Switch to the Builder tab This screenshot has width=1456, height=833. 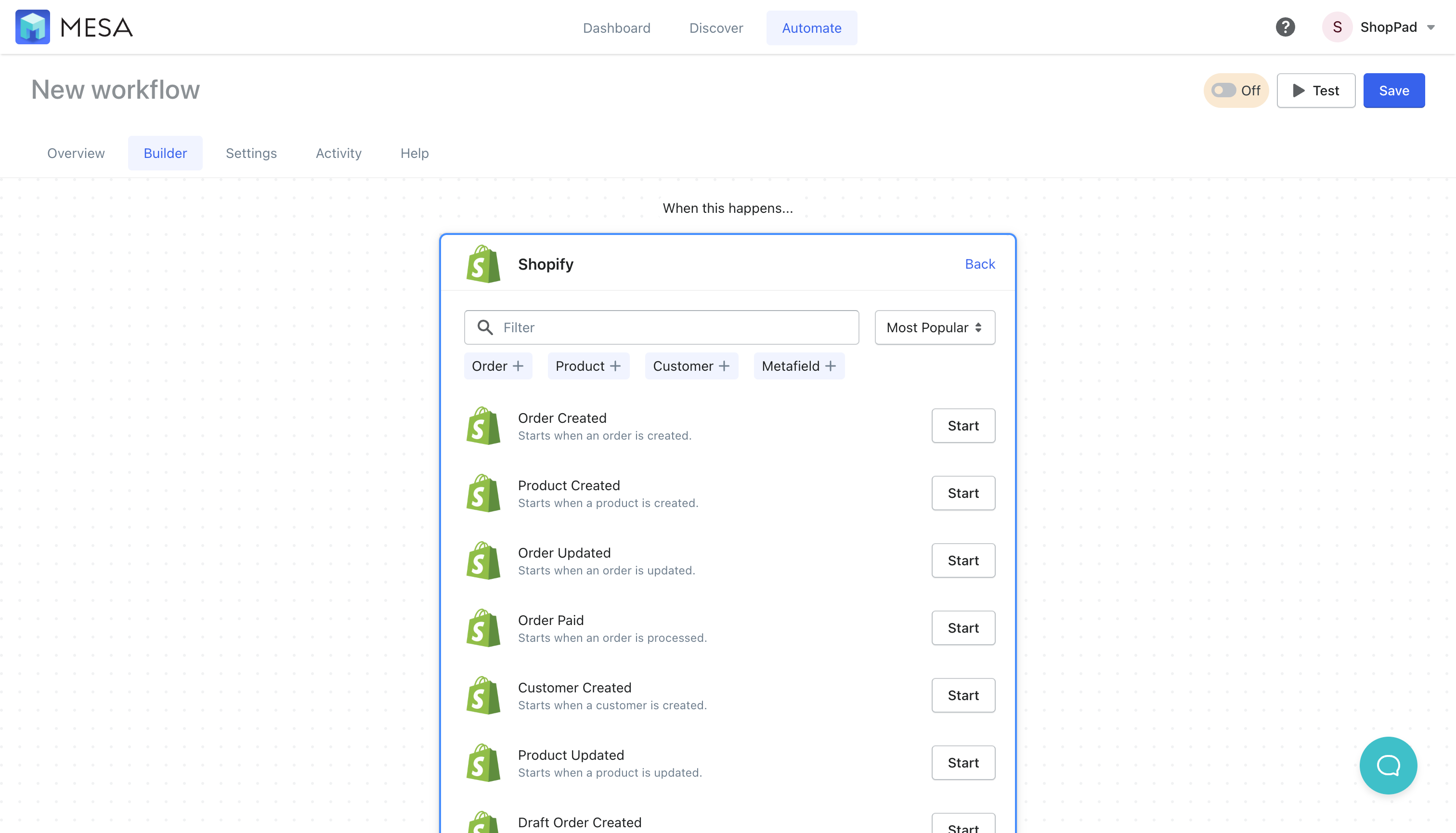(x=165, y=153)
